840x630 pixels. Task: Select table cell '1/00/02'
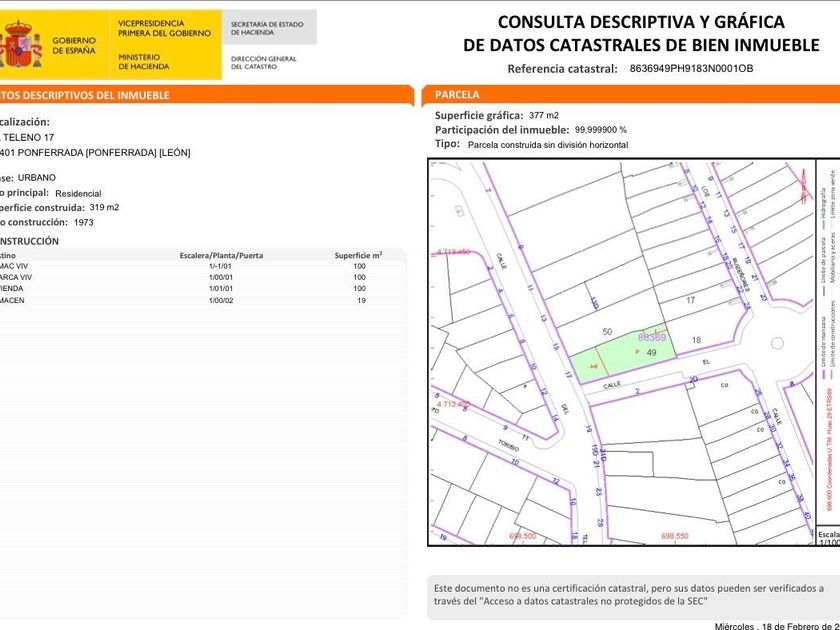(x=221, y=301)
